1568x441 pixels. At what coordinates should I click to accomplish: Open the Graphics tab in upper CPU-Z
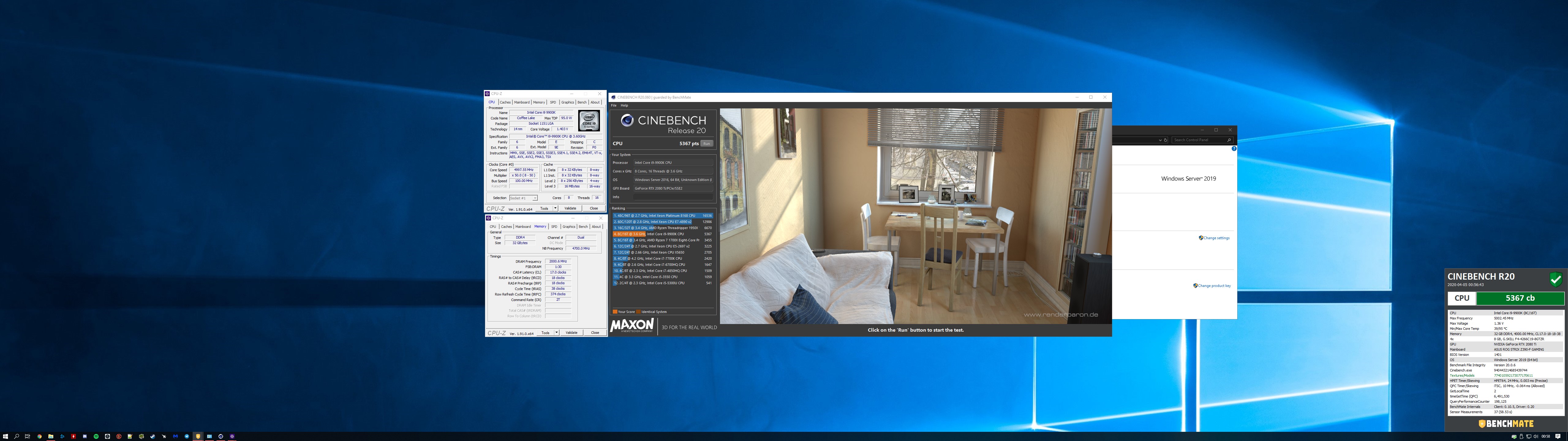coord(568,102)
